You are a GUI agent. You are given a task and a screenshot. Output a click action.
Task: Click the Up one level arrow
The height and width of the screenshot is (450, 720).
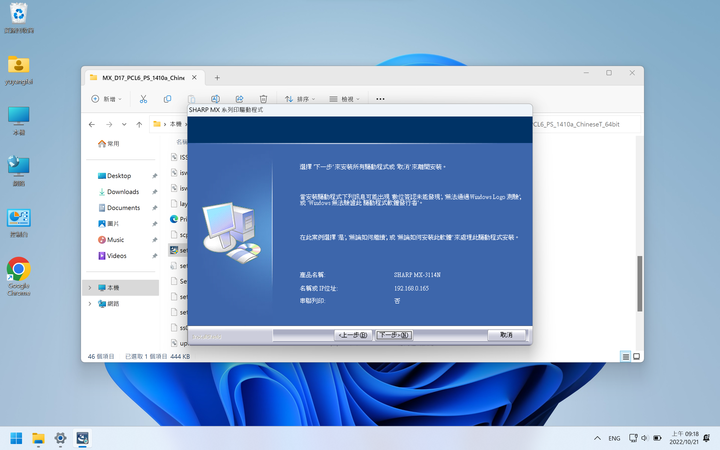pos(139,124)
